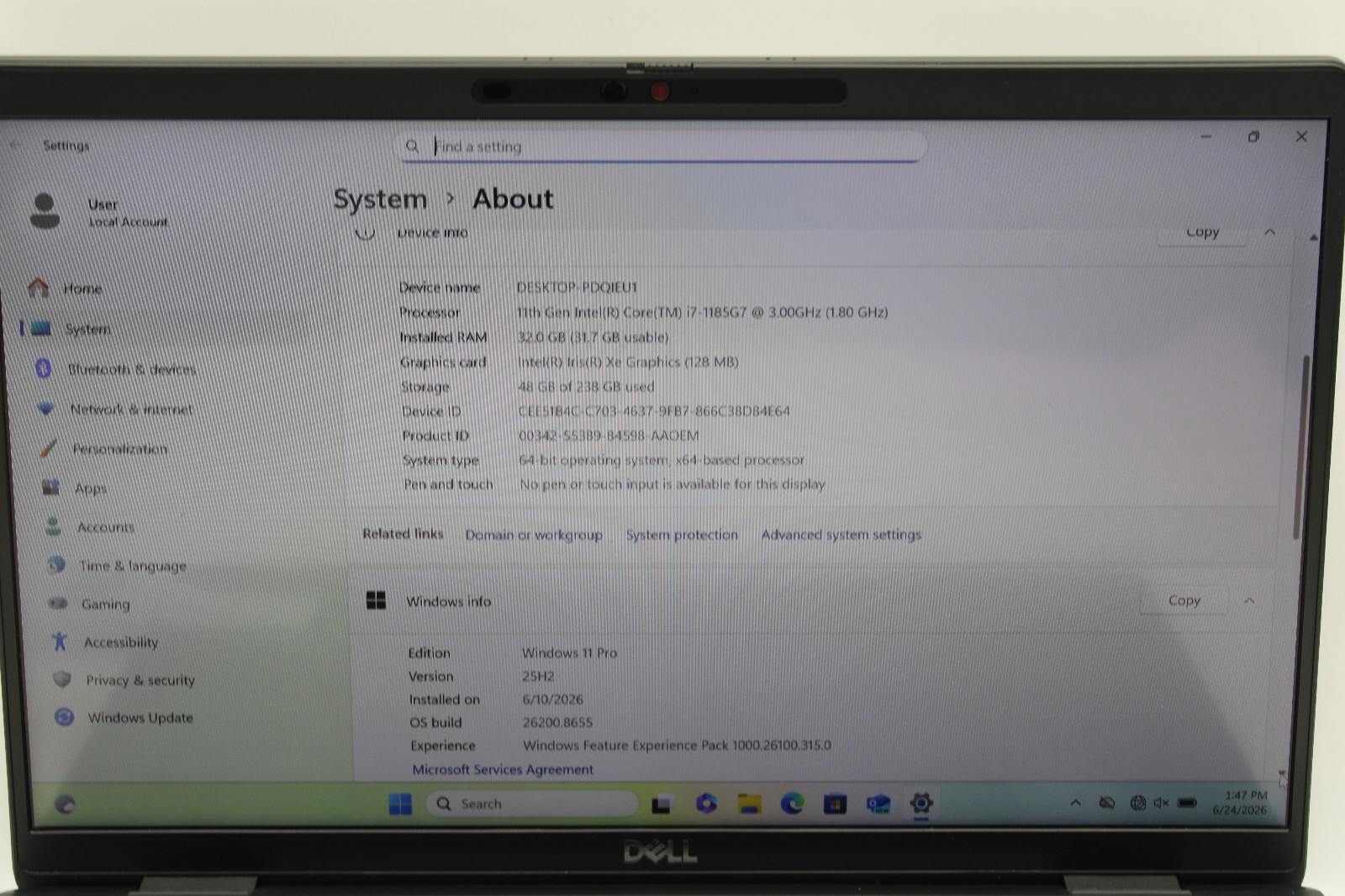Click the System breadcrumb in the title
The image size is (1345, 896).
[x=380, y=199]
